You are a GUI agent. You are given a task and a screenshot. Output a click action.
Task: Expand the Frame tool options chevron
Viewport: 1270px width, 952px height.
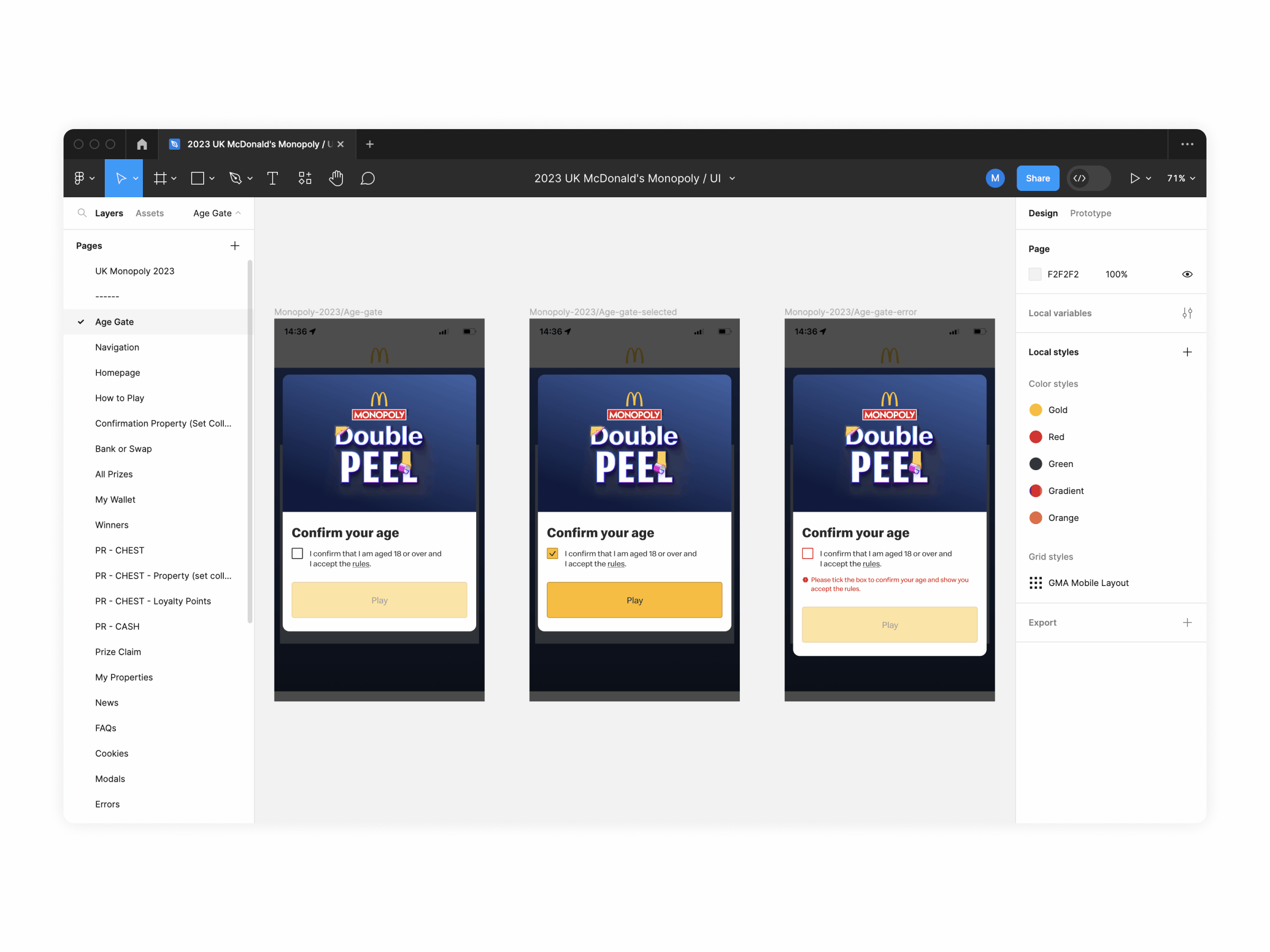(174, 179)
